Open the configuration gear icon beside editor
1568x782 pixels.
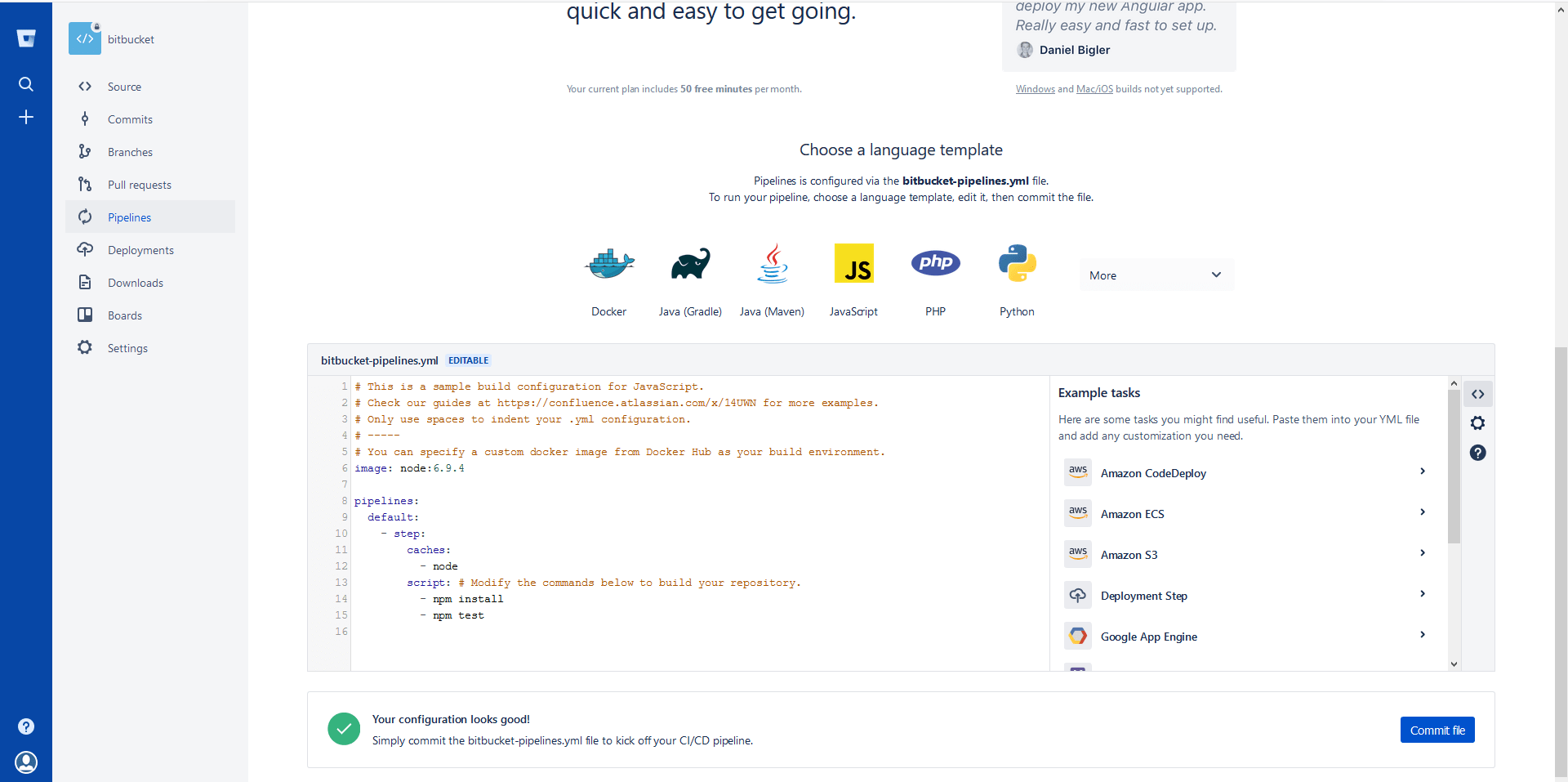point(1477,423)
